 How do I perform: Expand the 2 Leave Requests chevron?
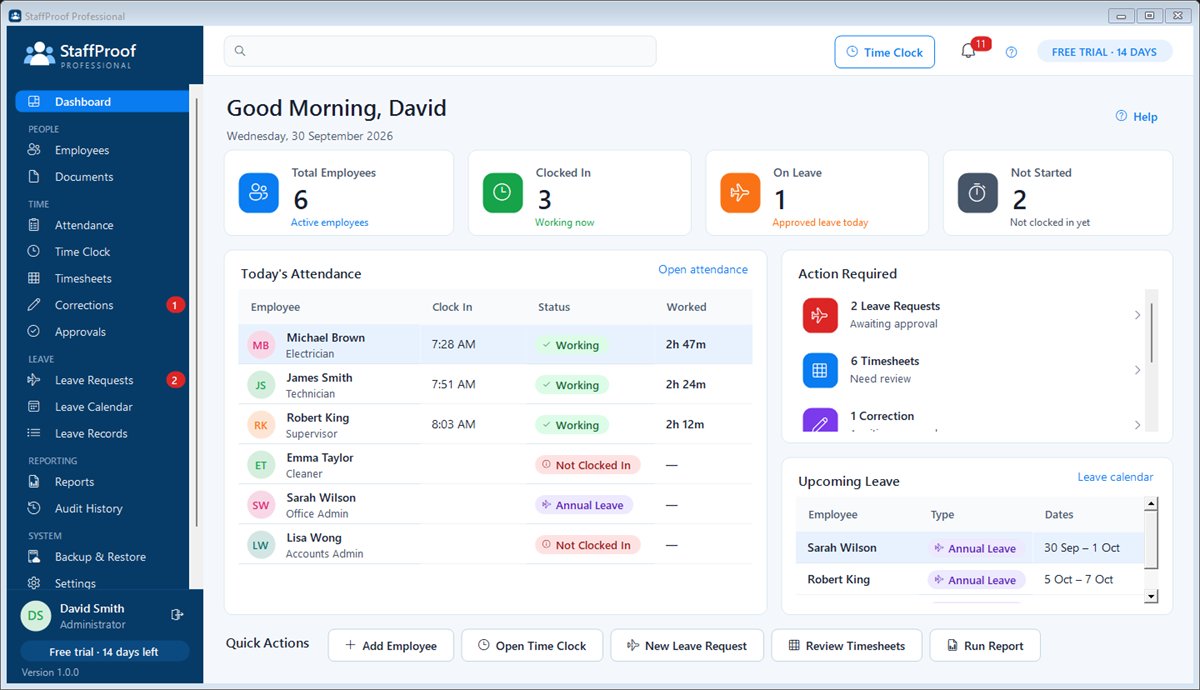coord(1137,315)
